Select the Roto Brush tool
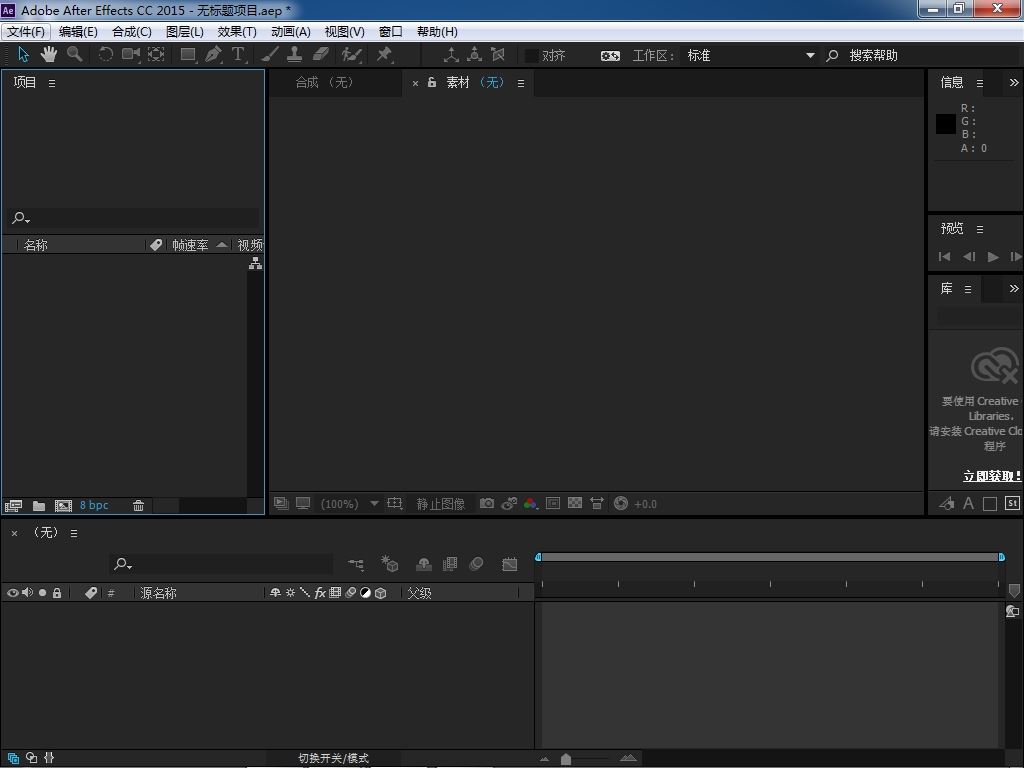Image resolution: width=1024 pixels, height=768 pixels. click(x=351, y=55)
